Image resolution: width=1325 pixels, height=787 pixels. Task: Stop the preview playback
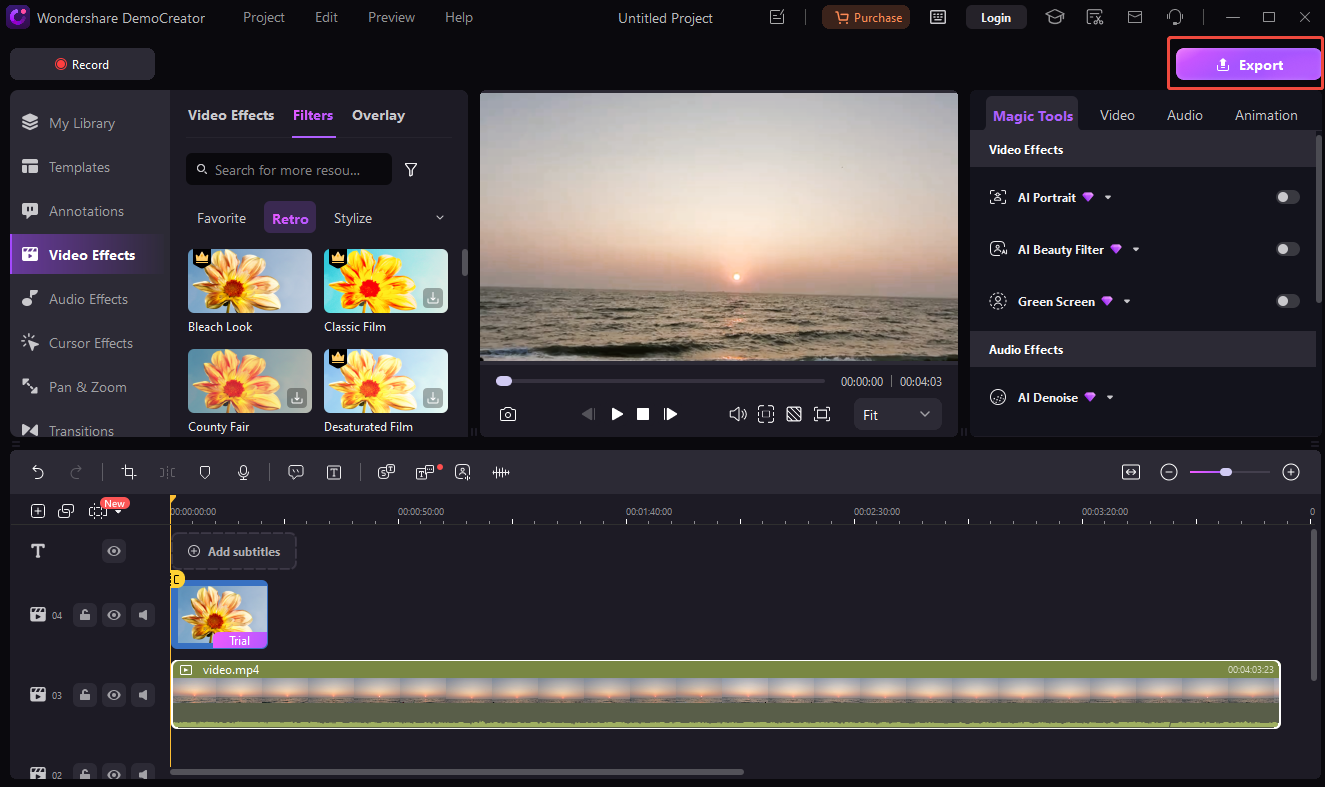tap(643, 414)
